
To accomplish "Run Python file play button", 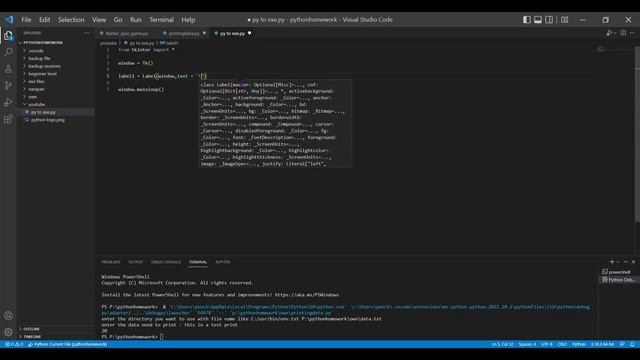I will tap(609, 33).
